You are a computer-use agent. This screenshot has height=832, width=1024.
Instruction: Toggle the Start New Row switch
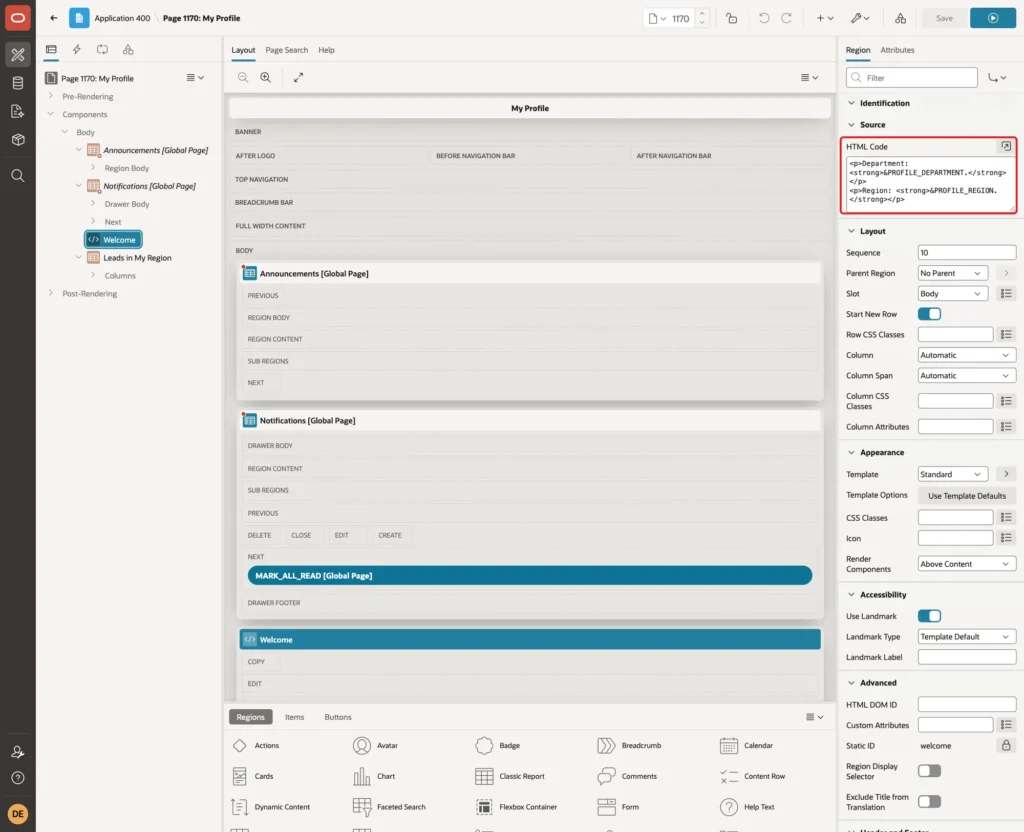point(929,314)
